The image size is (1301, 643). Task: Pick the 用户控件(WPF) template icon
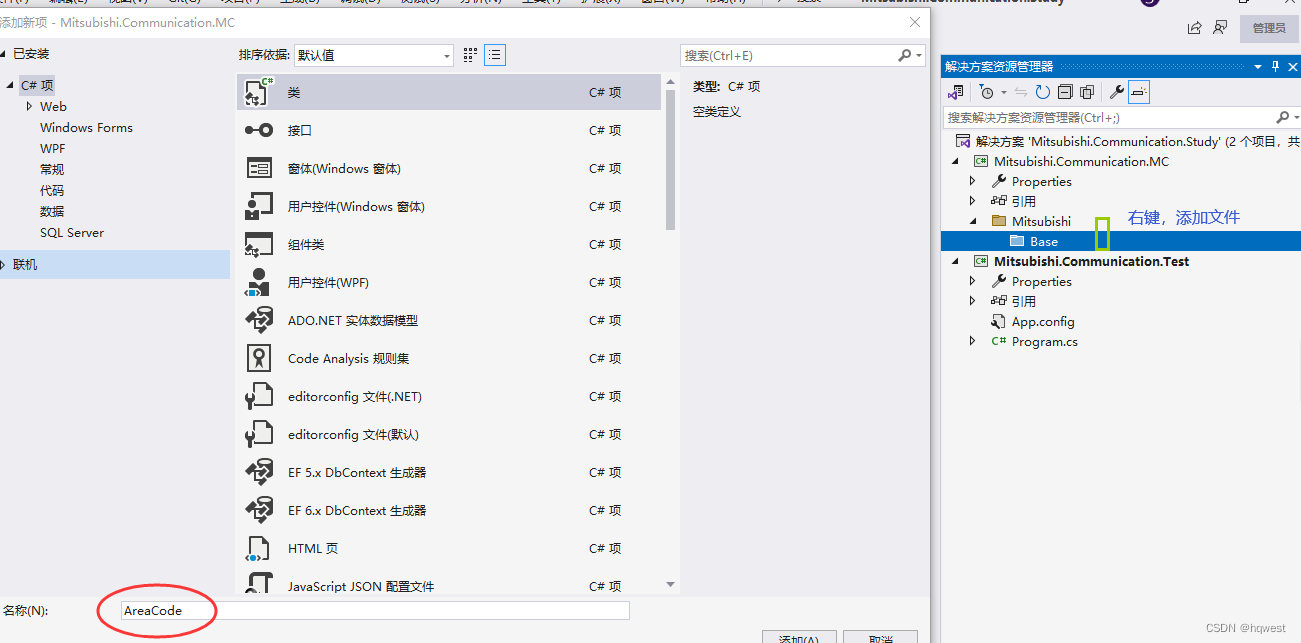point(259,282)
